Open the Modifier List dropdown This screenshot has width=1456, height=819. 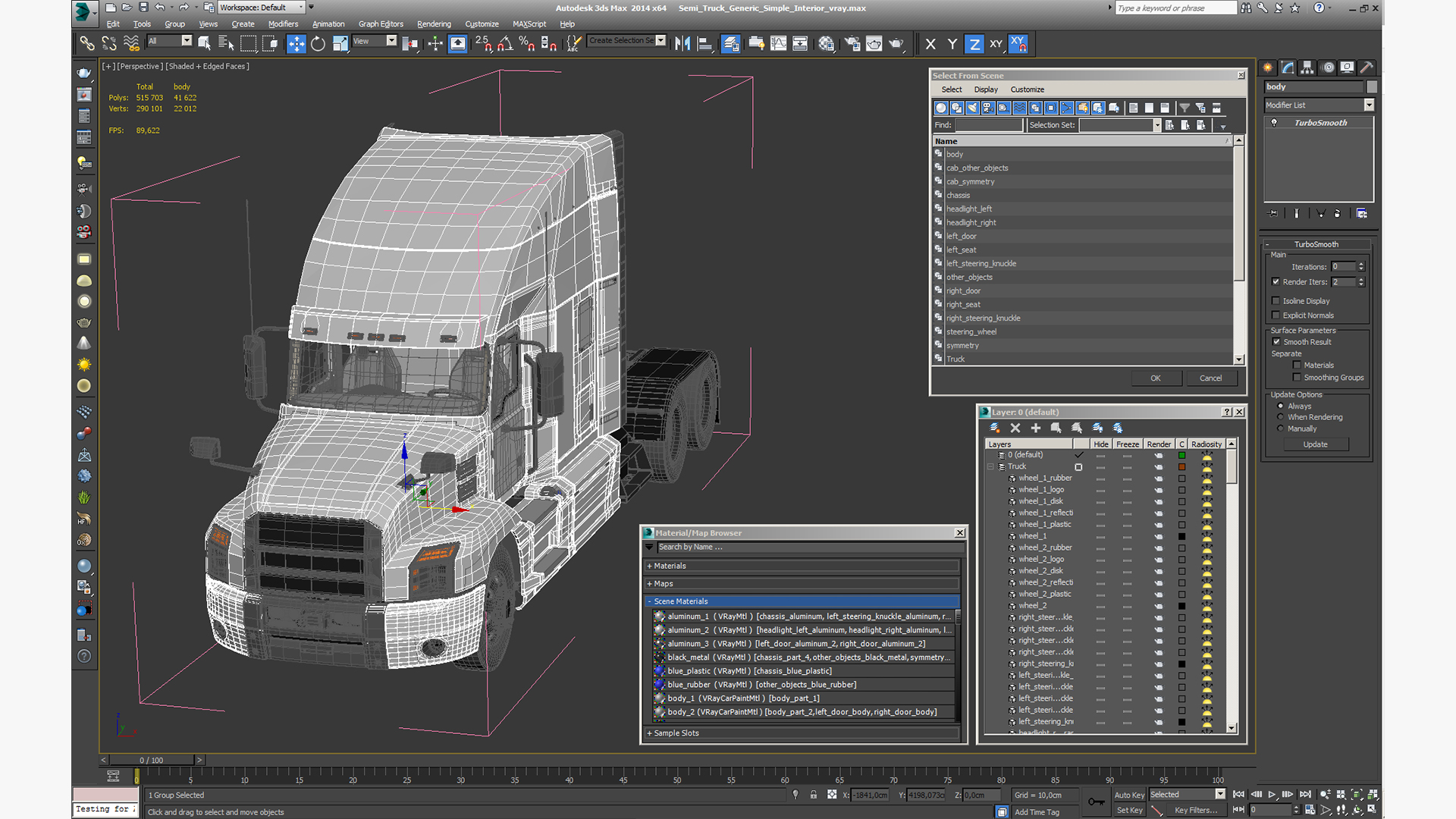(x=1319, y=105)
